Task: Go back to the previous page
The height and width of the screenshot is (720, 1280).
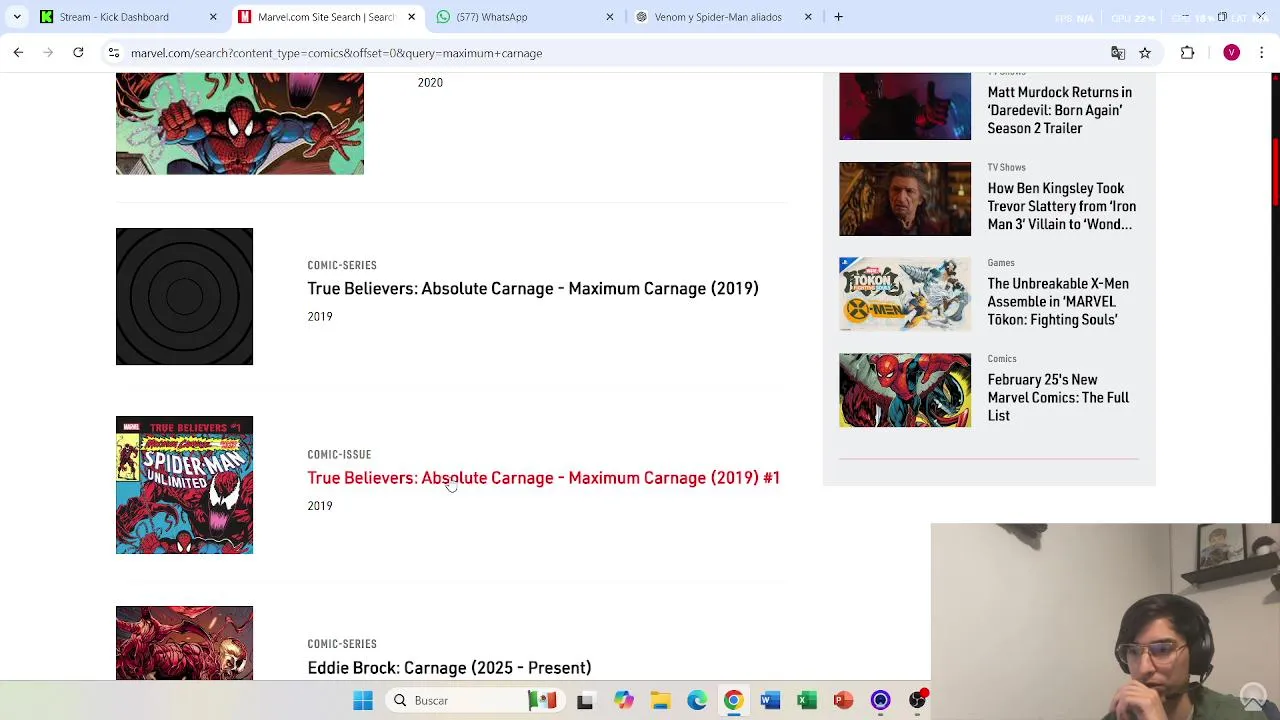Action: 18,53
